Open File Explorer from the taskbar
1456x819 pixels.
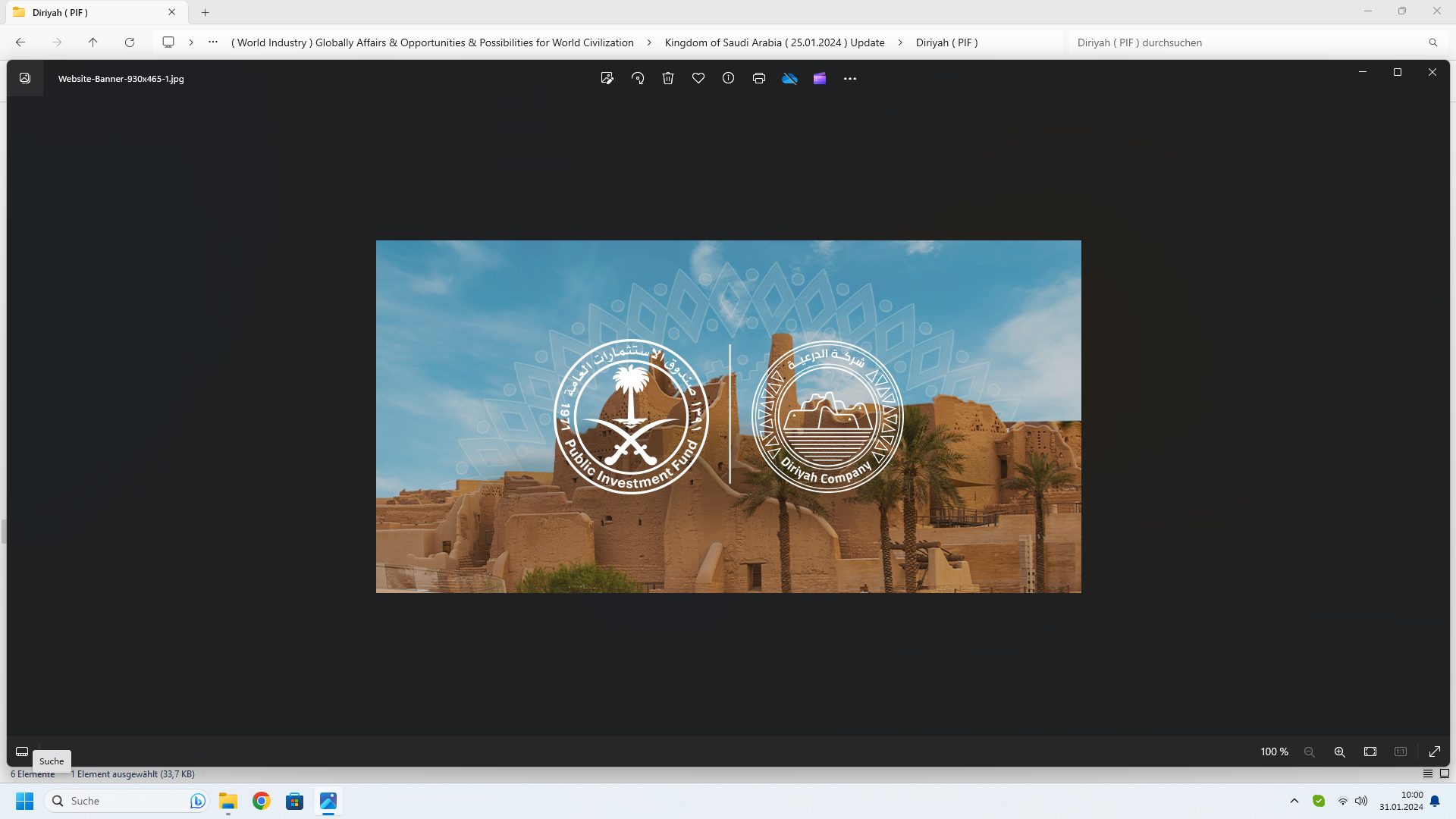tap(228, 801)
